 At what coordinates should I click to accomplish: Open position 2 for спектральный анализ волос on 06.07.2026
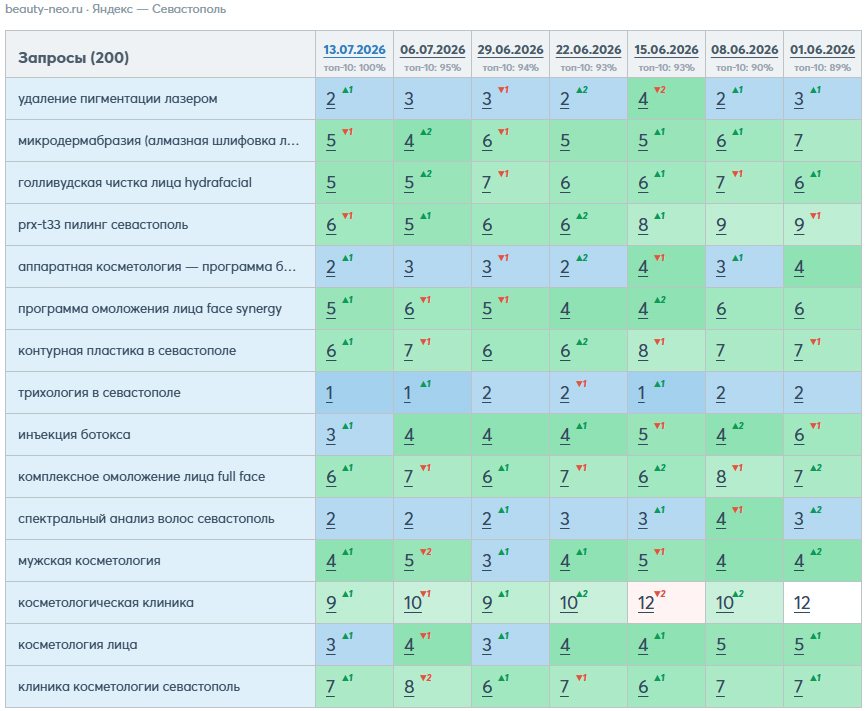[409, 519]
